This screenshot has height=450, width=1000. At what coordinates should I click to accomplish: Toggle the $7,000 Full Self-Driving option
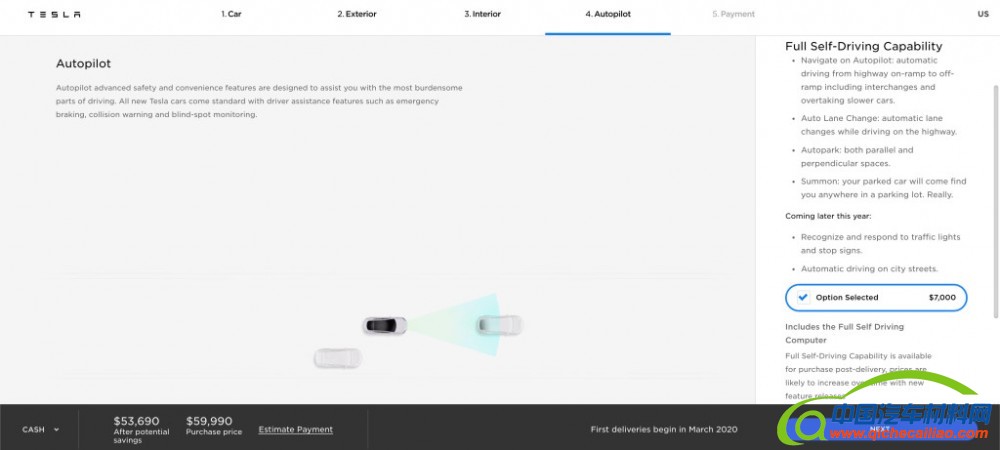click(x=876, y=297)
